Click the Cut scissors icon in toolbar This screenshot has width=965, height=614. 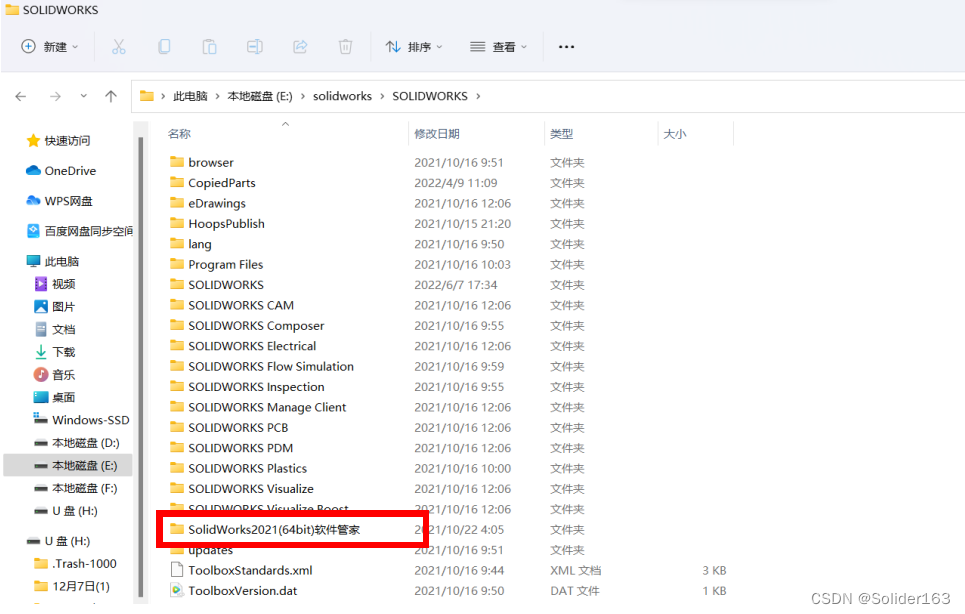118,46
